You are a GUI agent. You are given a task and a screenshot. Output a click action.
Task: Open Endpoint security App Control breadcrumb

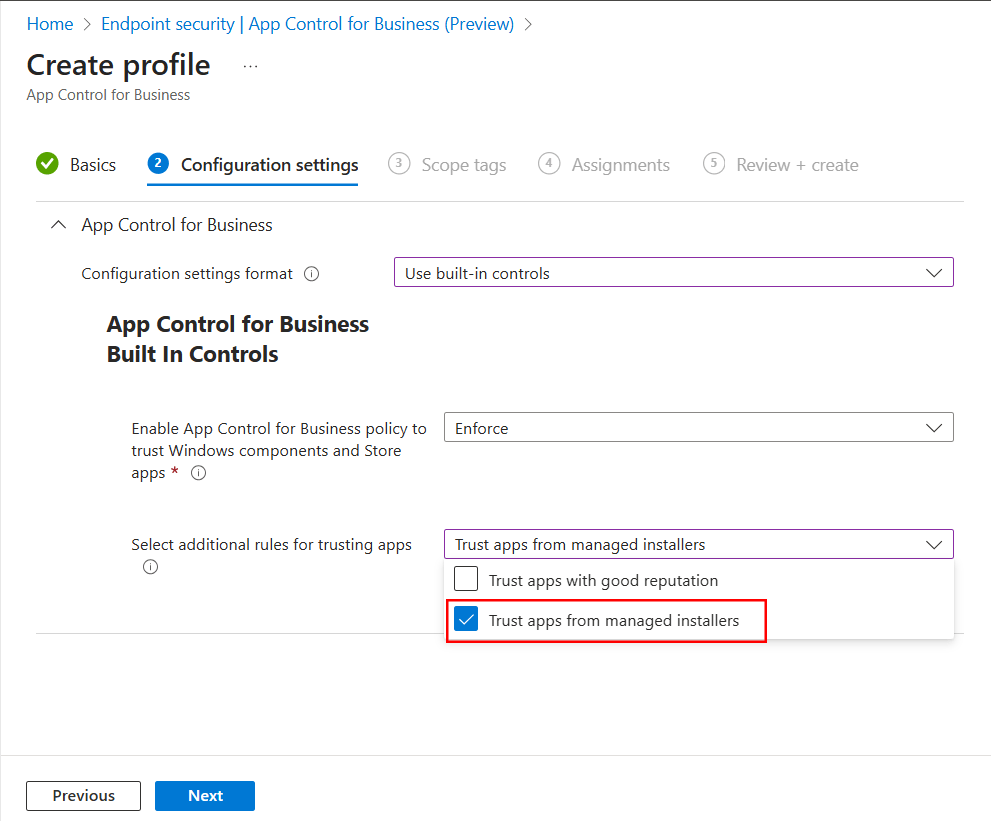pyautogui.click(x=308, y=24)
